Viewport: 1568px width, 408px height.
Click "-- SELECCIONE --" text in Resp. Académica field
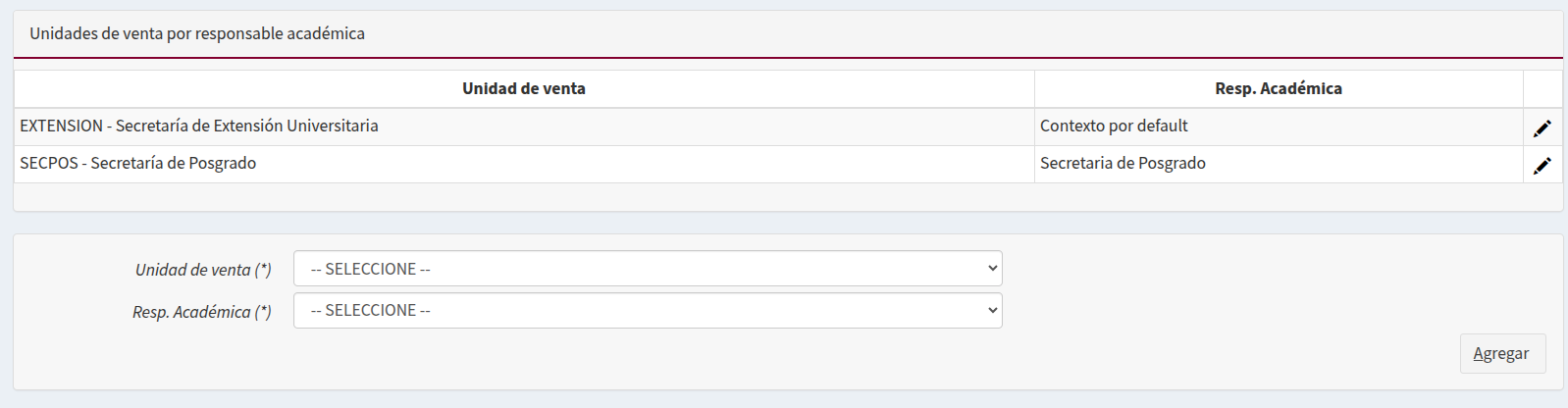point(371,311)
